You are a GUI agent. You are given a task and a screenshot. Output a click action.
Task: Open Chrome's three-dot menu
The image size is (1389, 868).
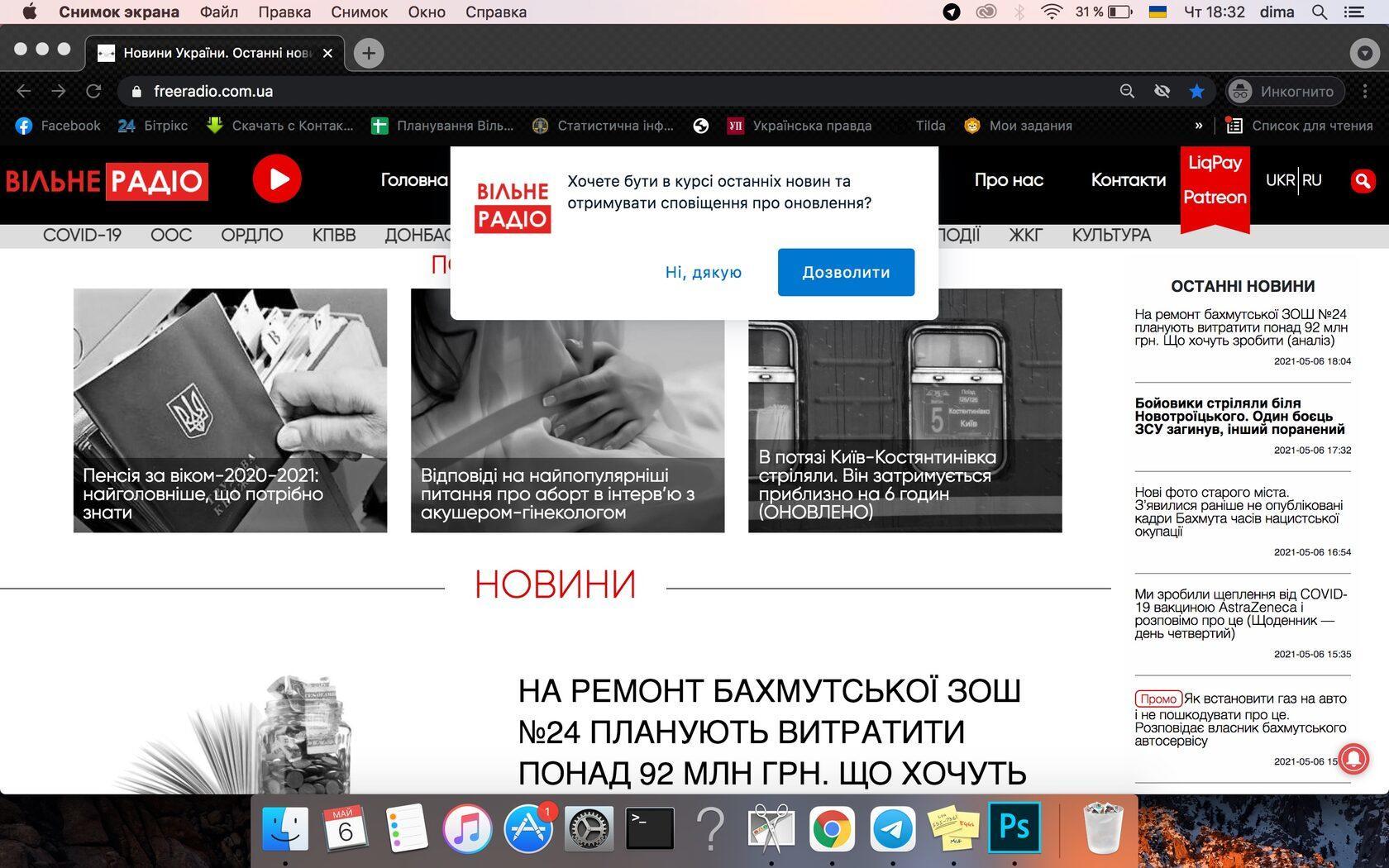click(1365, 91)
